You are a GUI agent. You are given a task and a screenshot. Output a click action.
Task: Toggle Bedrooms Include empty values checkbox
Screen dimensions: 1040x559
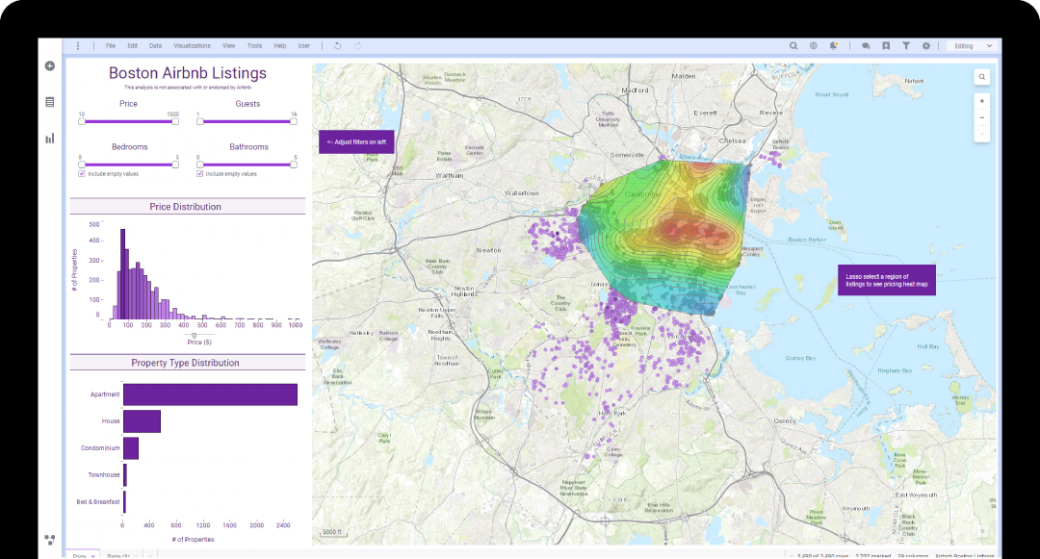click(x=82, y=174)
